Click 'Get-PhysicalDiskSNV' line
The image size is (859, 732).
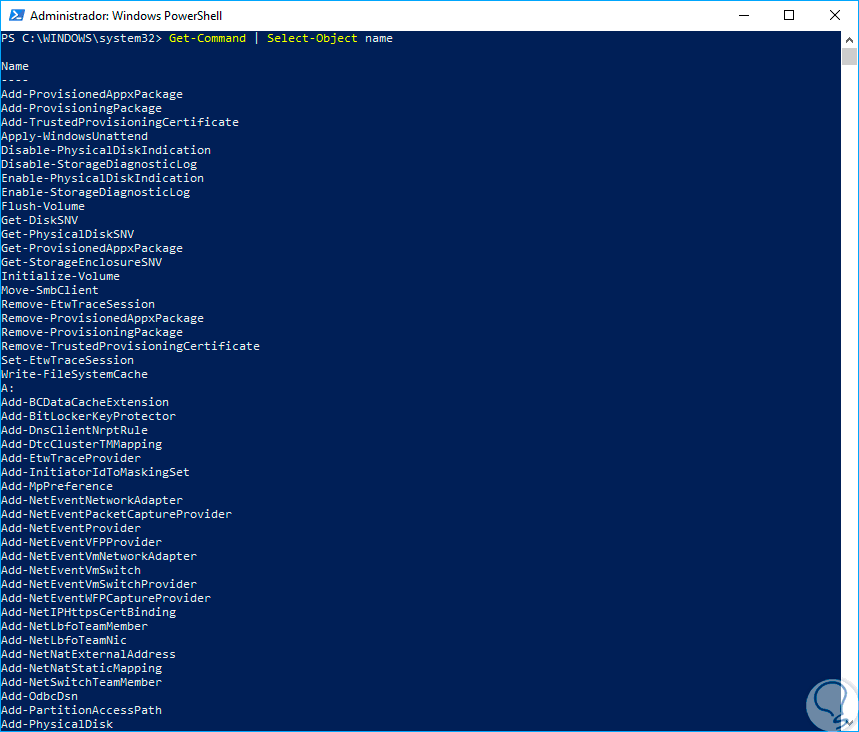(67, 235)
